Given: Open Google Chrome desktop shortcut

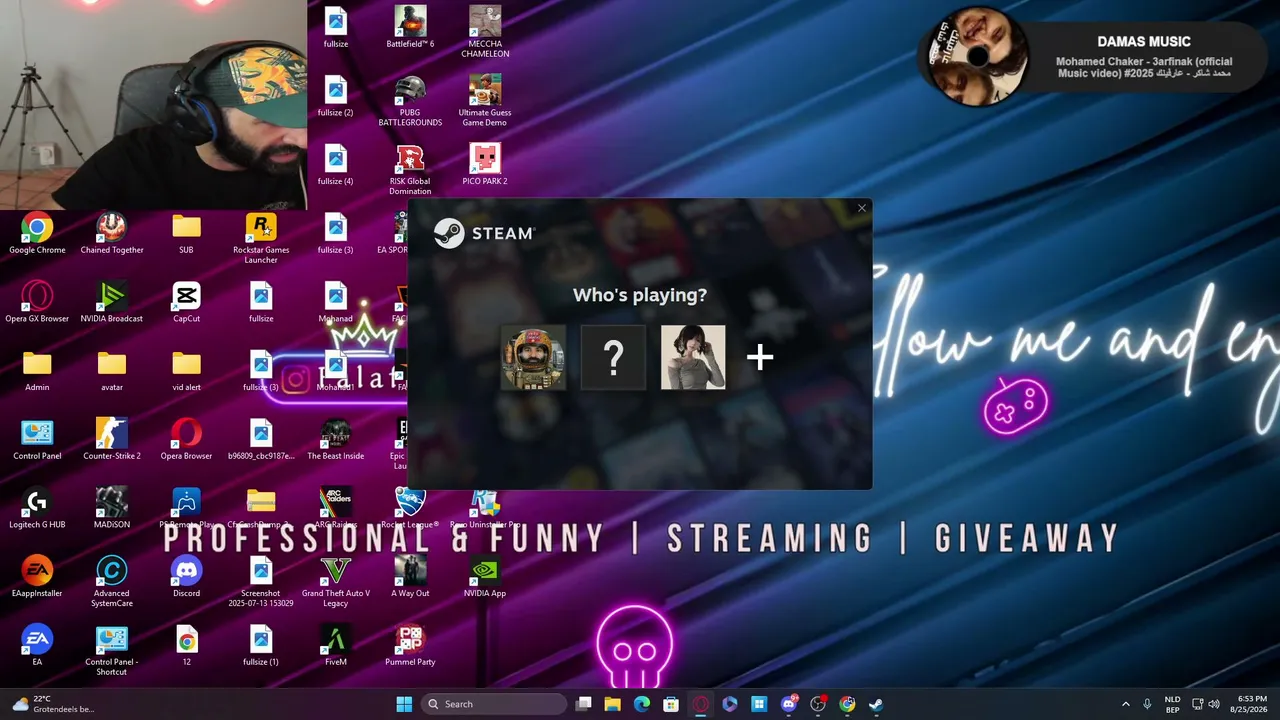Looking at the screenshot, I should (x=37, y=235).
